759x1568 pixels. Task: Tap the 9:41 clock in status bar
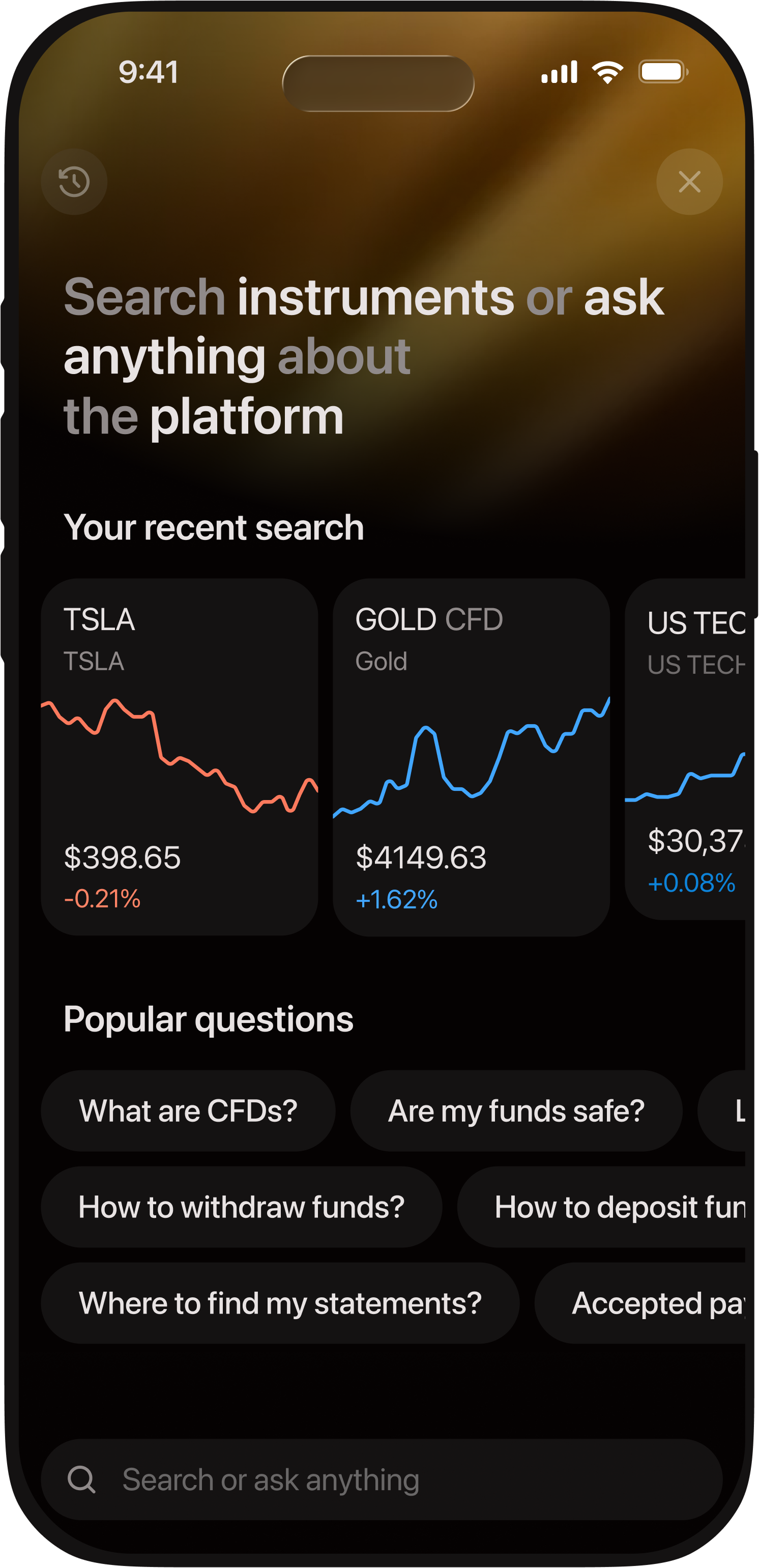[x=149, y=72]
